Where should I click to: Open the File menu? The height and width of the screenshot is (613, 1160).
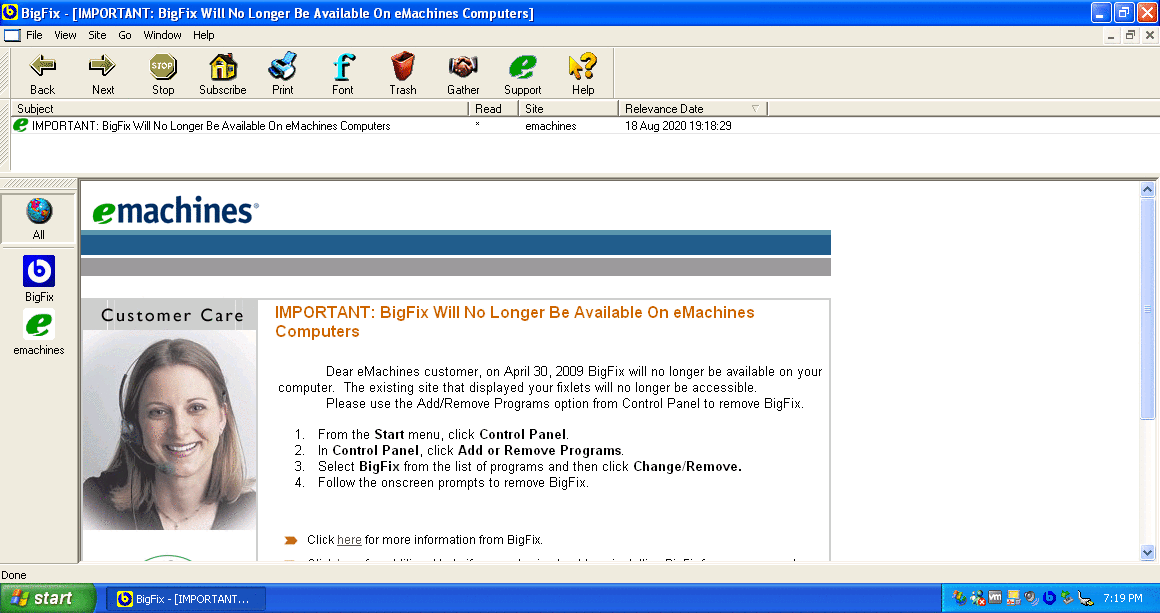(34, 35)
